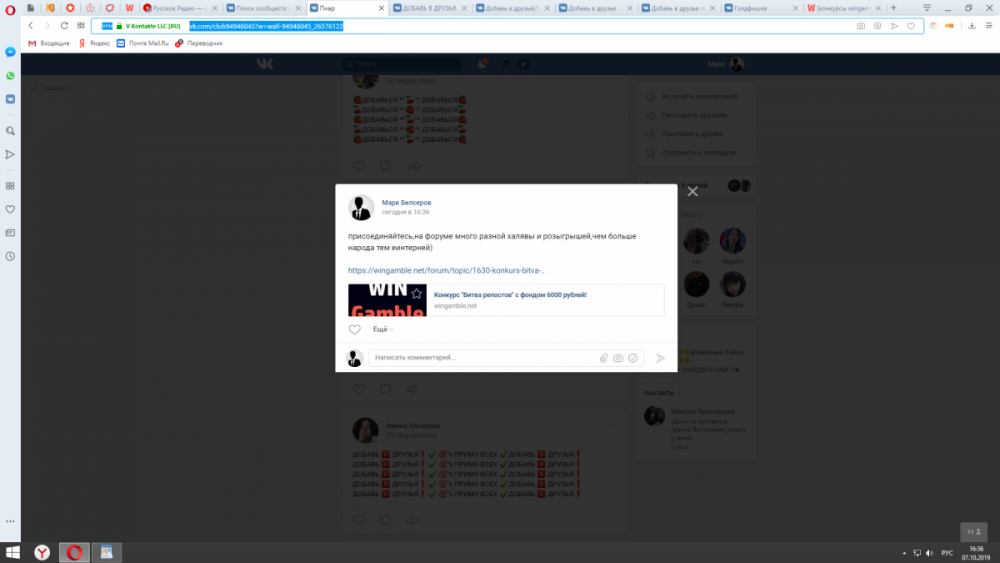This screenshot has width=1000, height=563.
Task: Open emoji picker in comment field
Action: click(633, 358)
